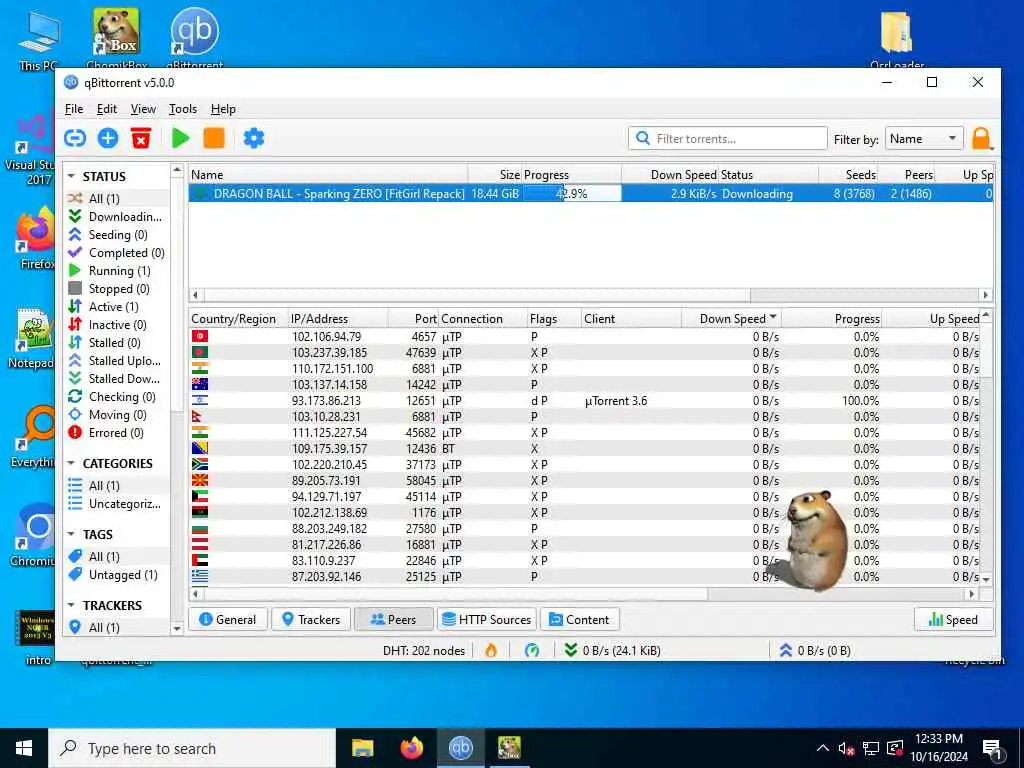This screenshot has height=768, width=1024.
Task: Click the orange lock UI icon
Action: pos(982,138)
